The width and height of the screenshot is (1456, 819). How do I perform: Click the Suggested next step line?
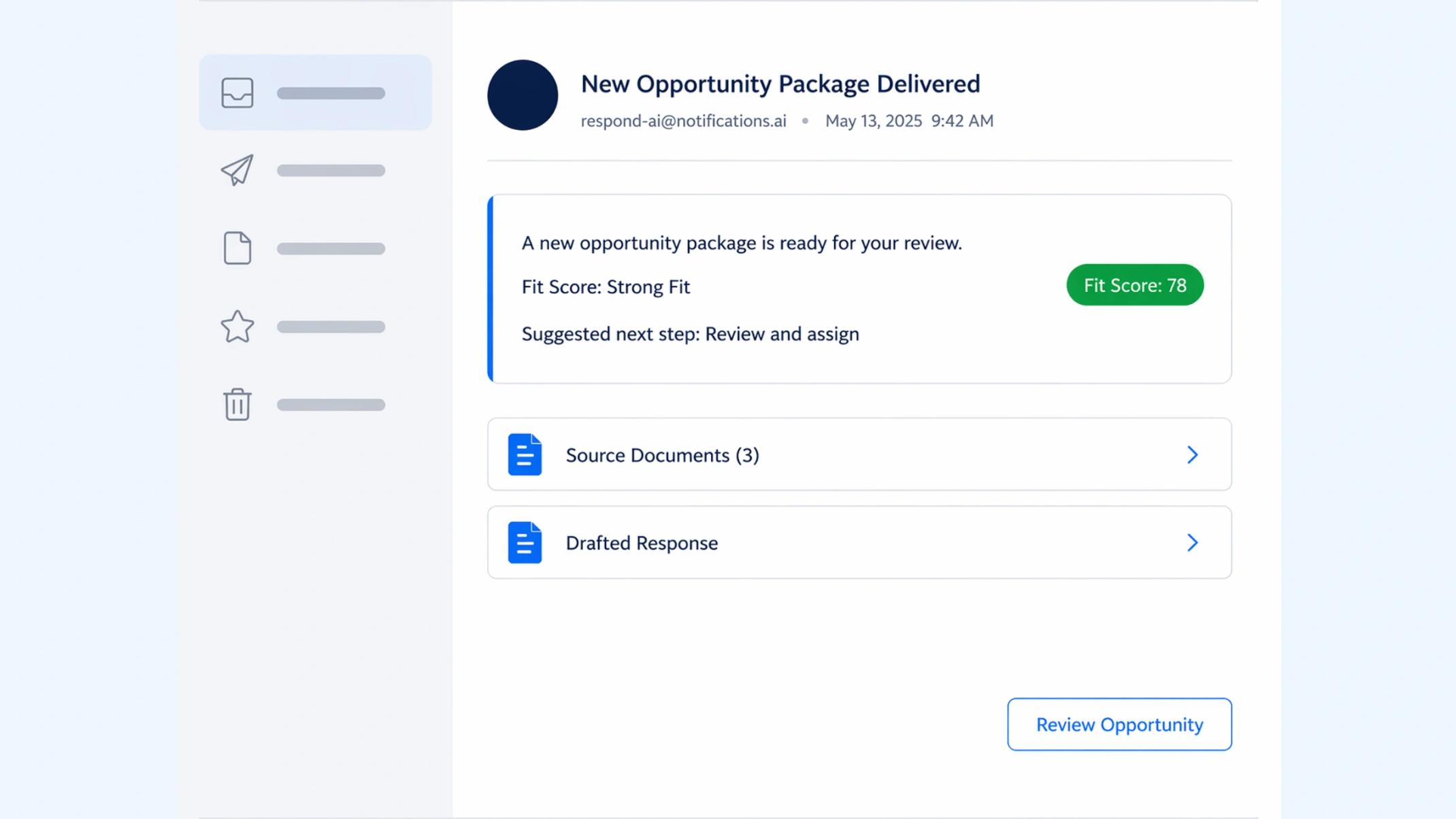click(x=690, y=334)
